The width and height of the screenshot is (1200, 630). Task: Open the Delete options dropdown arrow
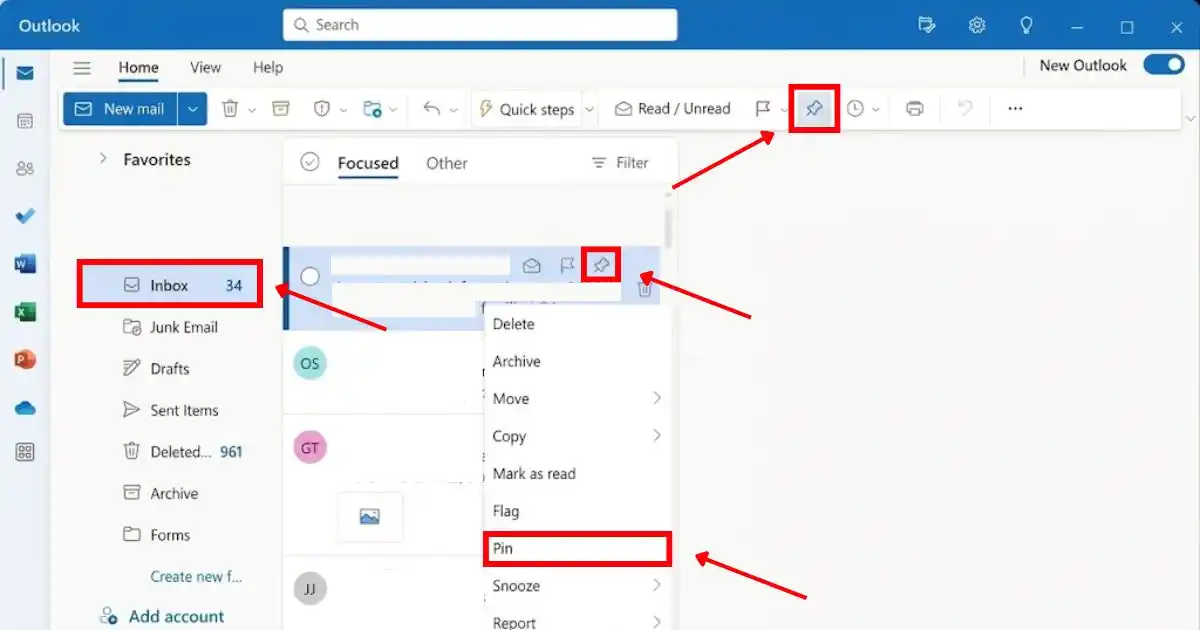point(252,110)
